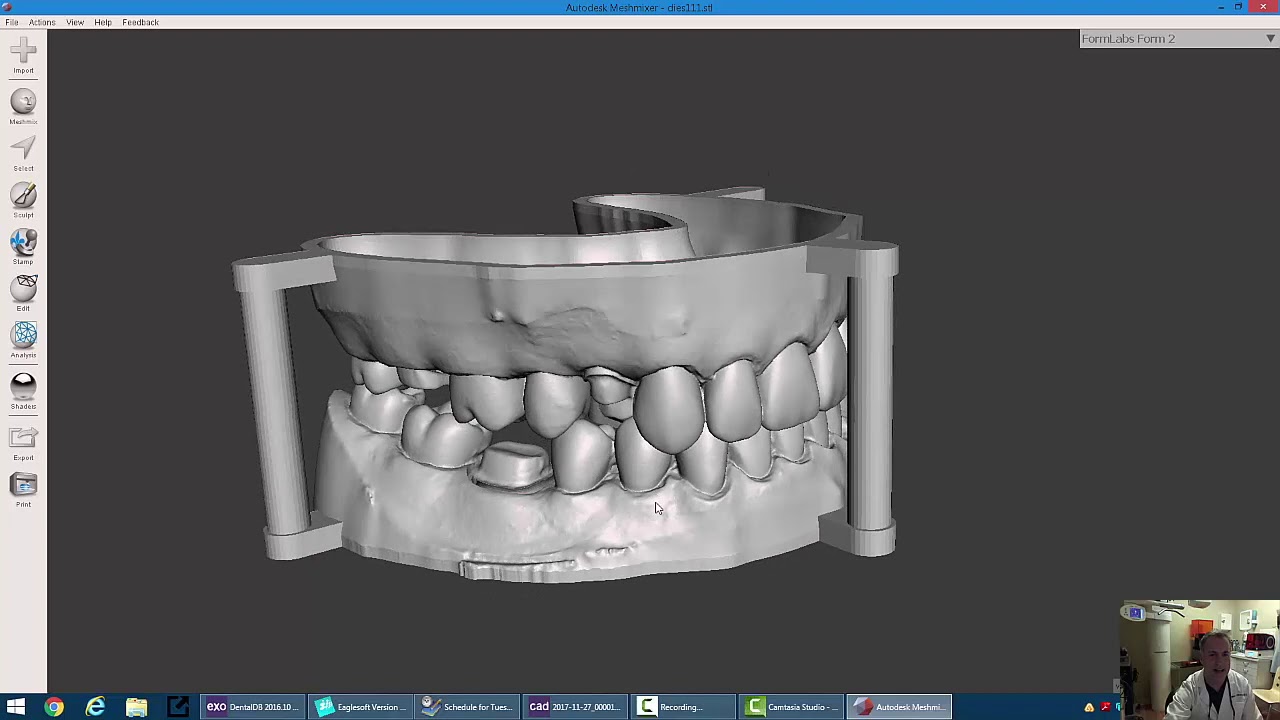Click the dental model in the viewport
This screenshot has height=720, width=1280.
coord(566,385)
